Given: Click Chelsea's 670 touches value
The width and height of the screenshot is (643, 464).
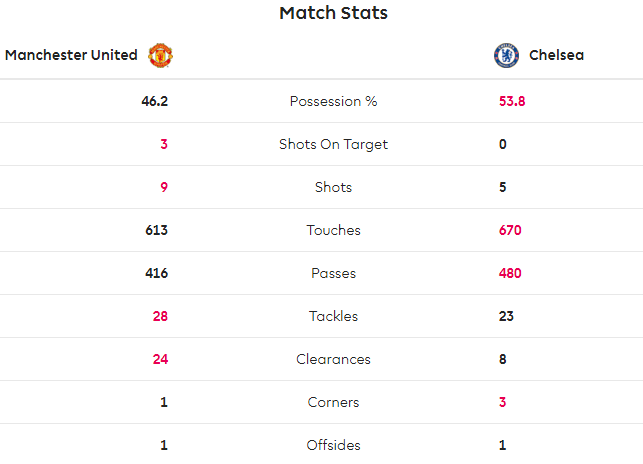Looking at the screenshot, I should pyautogui.click(x=510, y=230).
